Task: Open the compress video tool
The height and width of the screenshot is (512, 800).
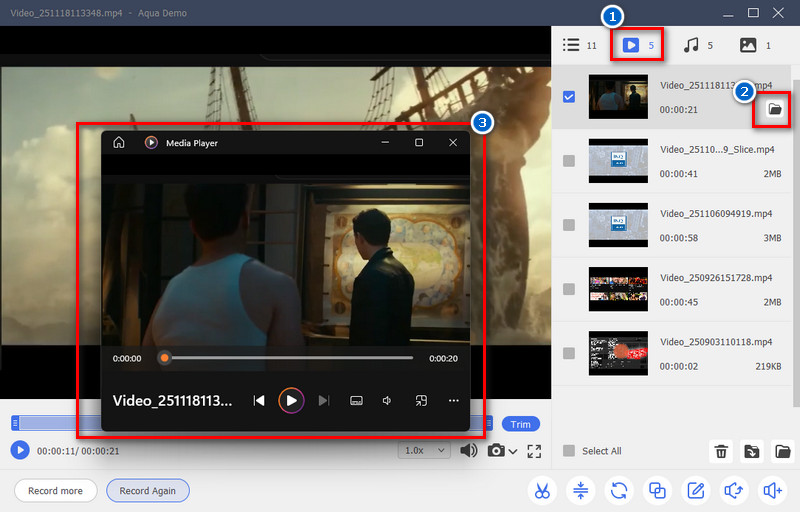Action: pyautogui.click(x=581, y=491)
